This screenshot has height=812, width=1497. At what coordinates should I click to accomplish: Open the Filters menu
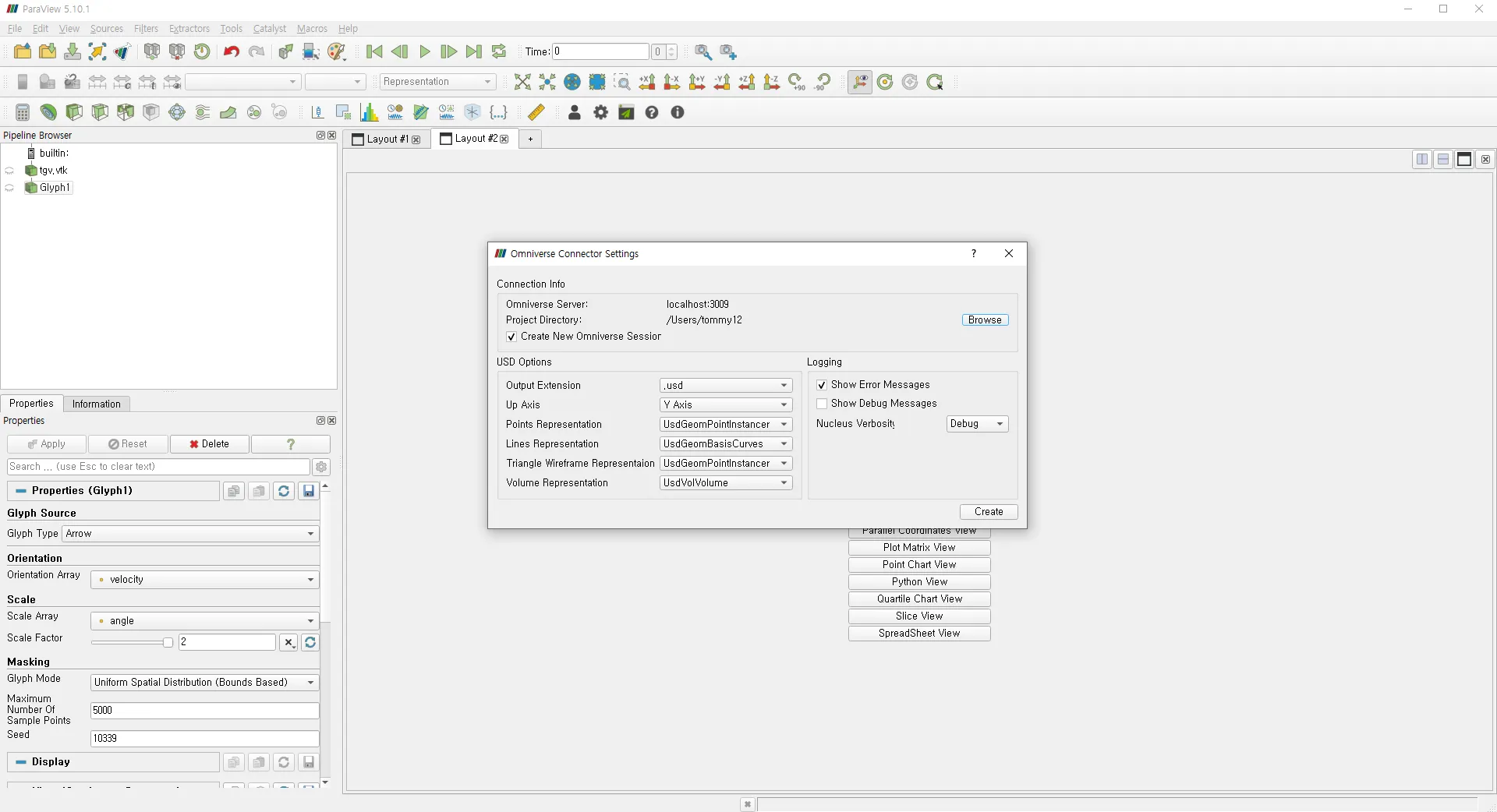146,29
